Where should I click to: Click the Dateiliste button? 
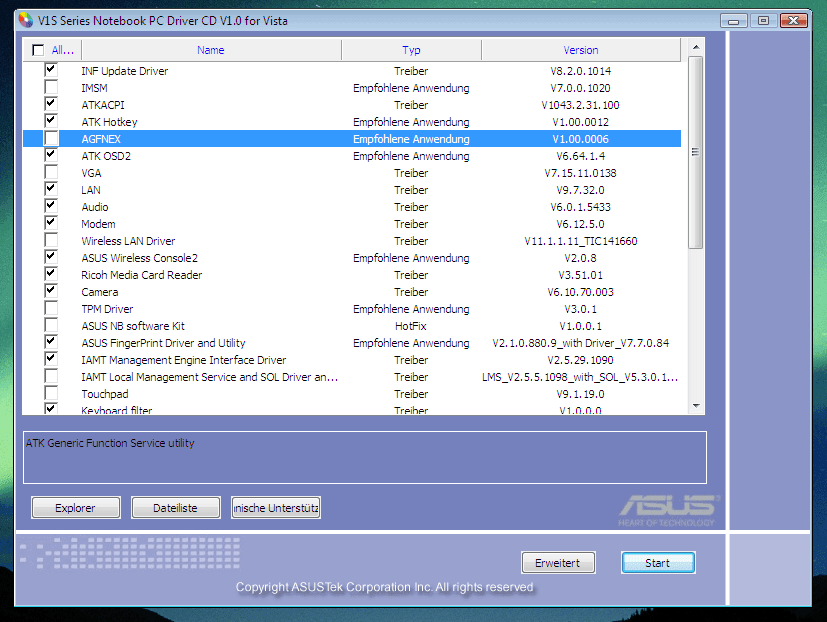pyautogui.click(x=176, y=508)
